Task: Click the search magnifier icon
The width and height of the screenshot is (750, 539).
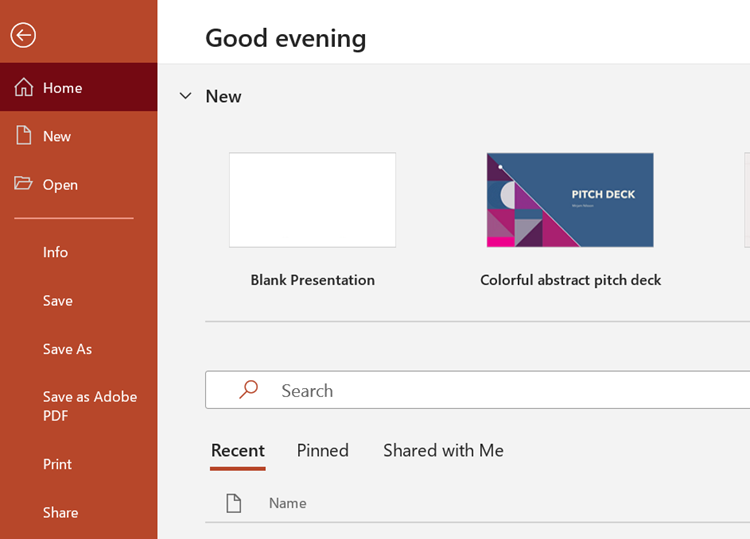Action: click(x=249, y=390)
